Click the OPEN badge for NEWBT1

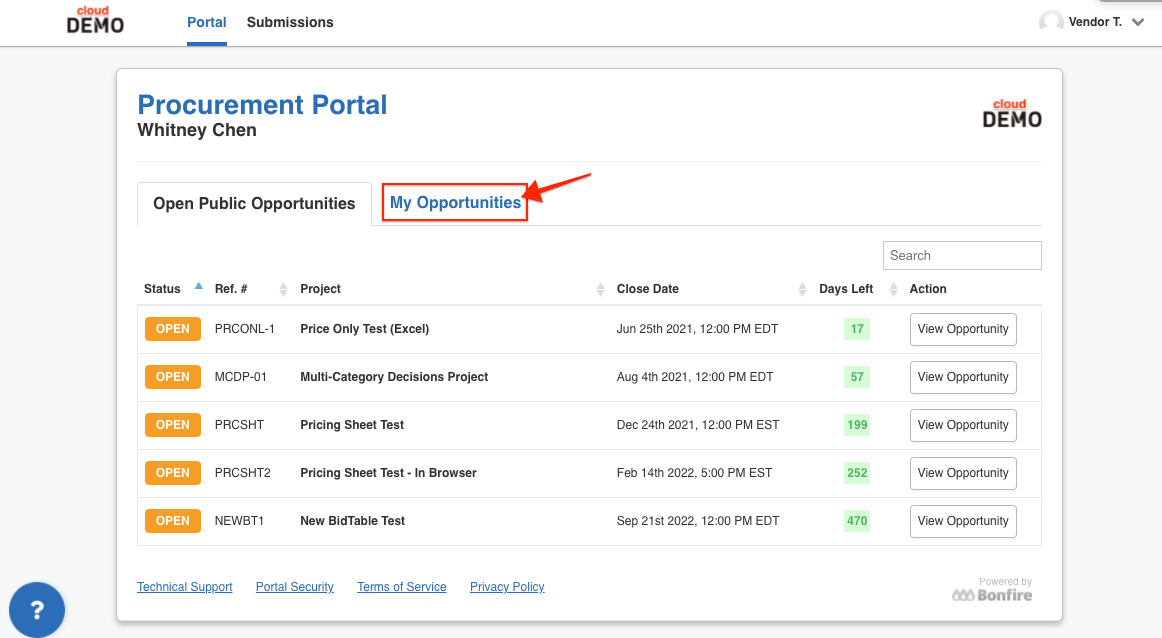point(173,521)
